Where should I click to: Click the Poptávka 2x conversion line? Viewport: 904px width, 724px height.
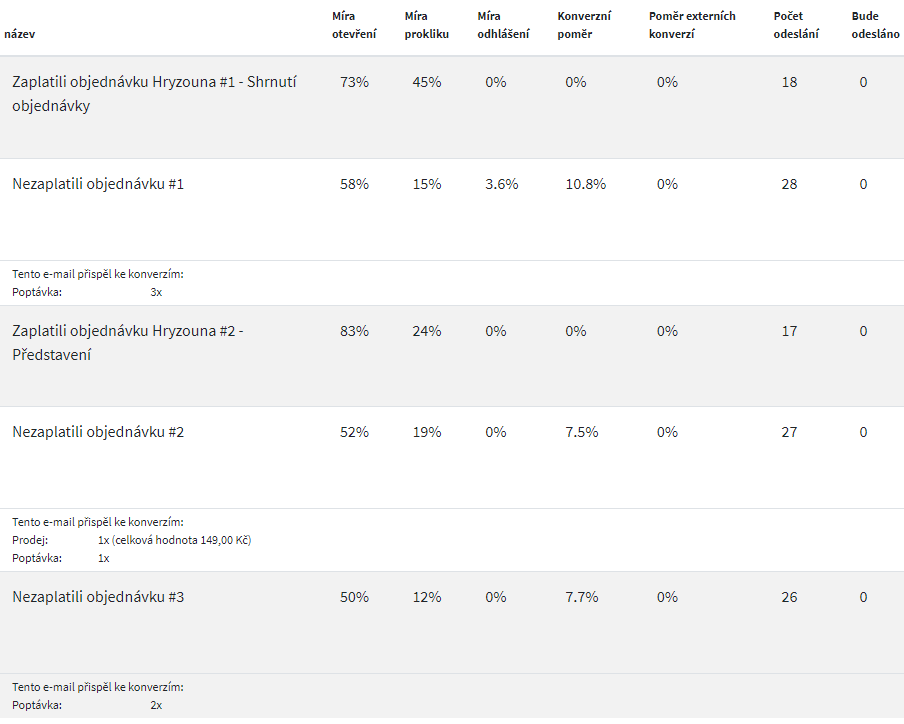[87, 705]
